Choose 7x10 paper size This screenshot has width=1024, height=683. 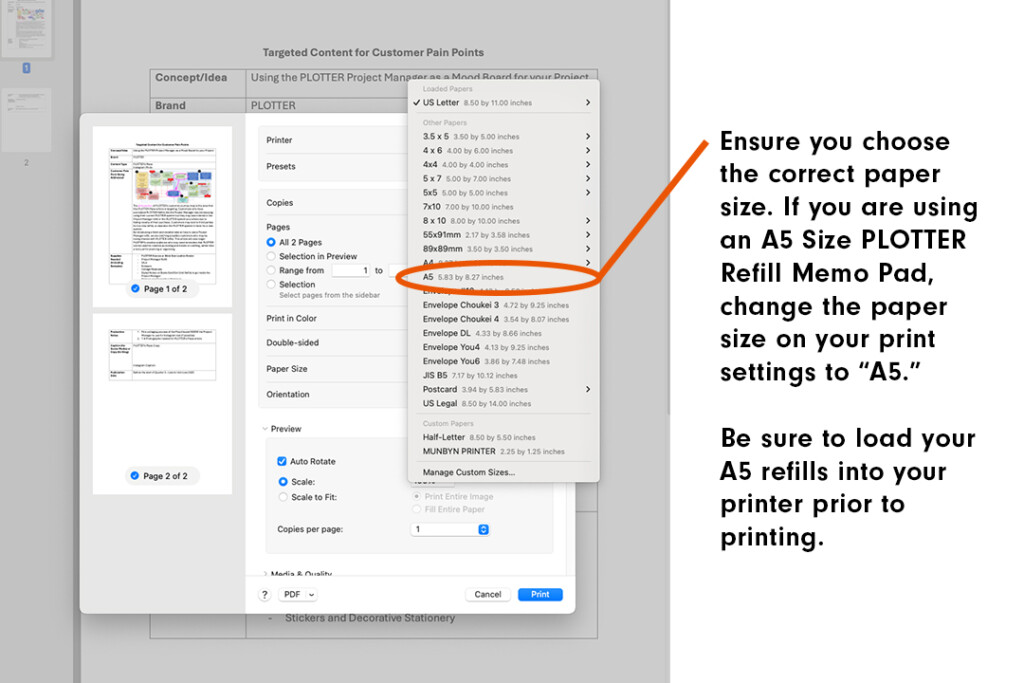coord(503,207)
